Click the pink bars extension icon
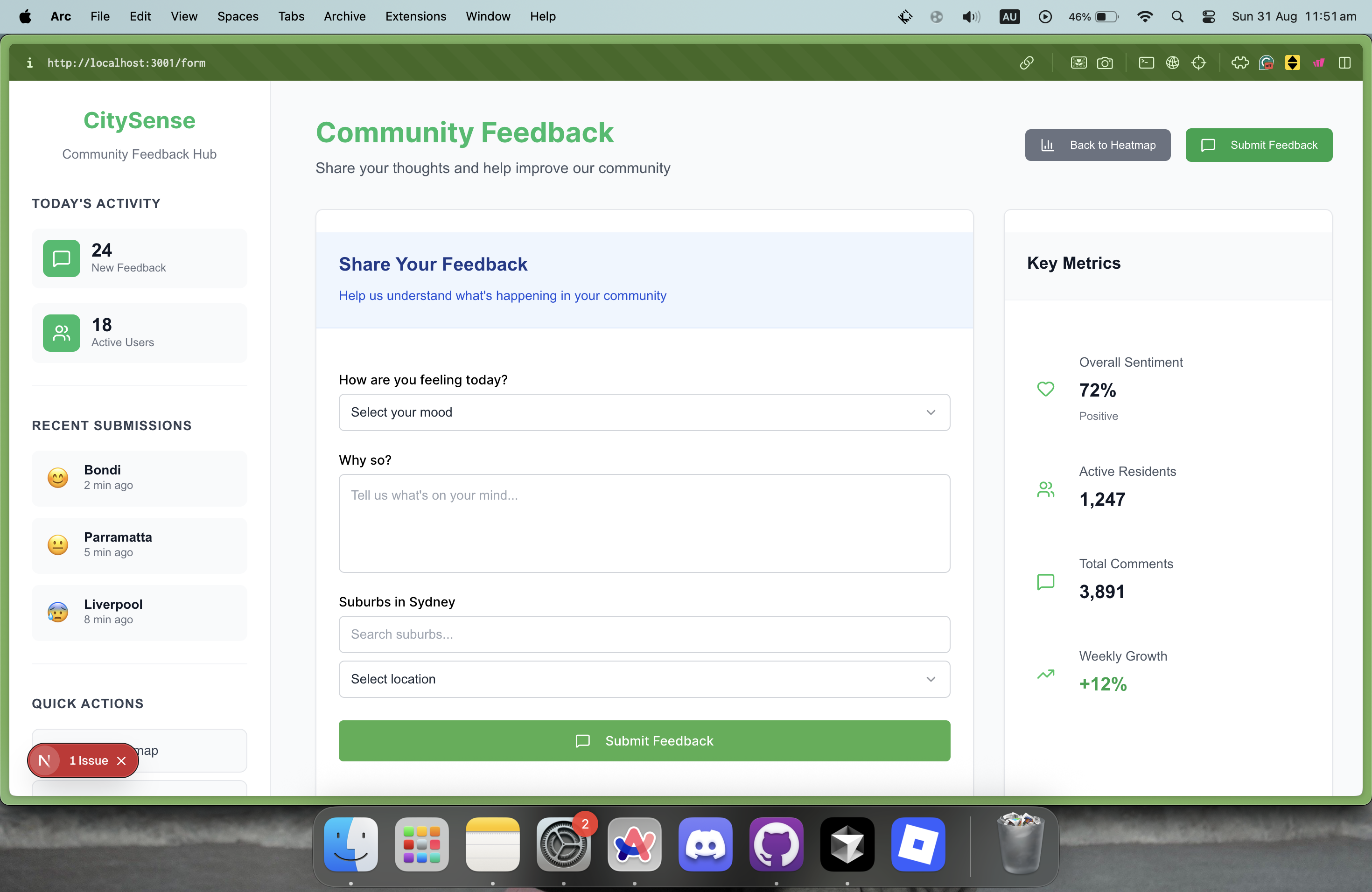The height and width of the screenshot is (892, 1372). click(1318, 63)
